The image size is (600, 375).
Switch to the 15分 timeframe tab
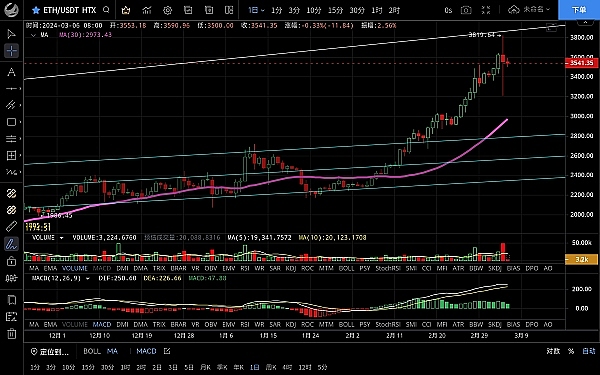(336, 10)
